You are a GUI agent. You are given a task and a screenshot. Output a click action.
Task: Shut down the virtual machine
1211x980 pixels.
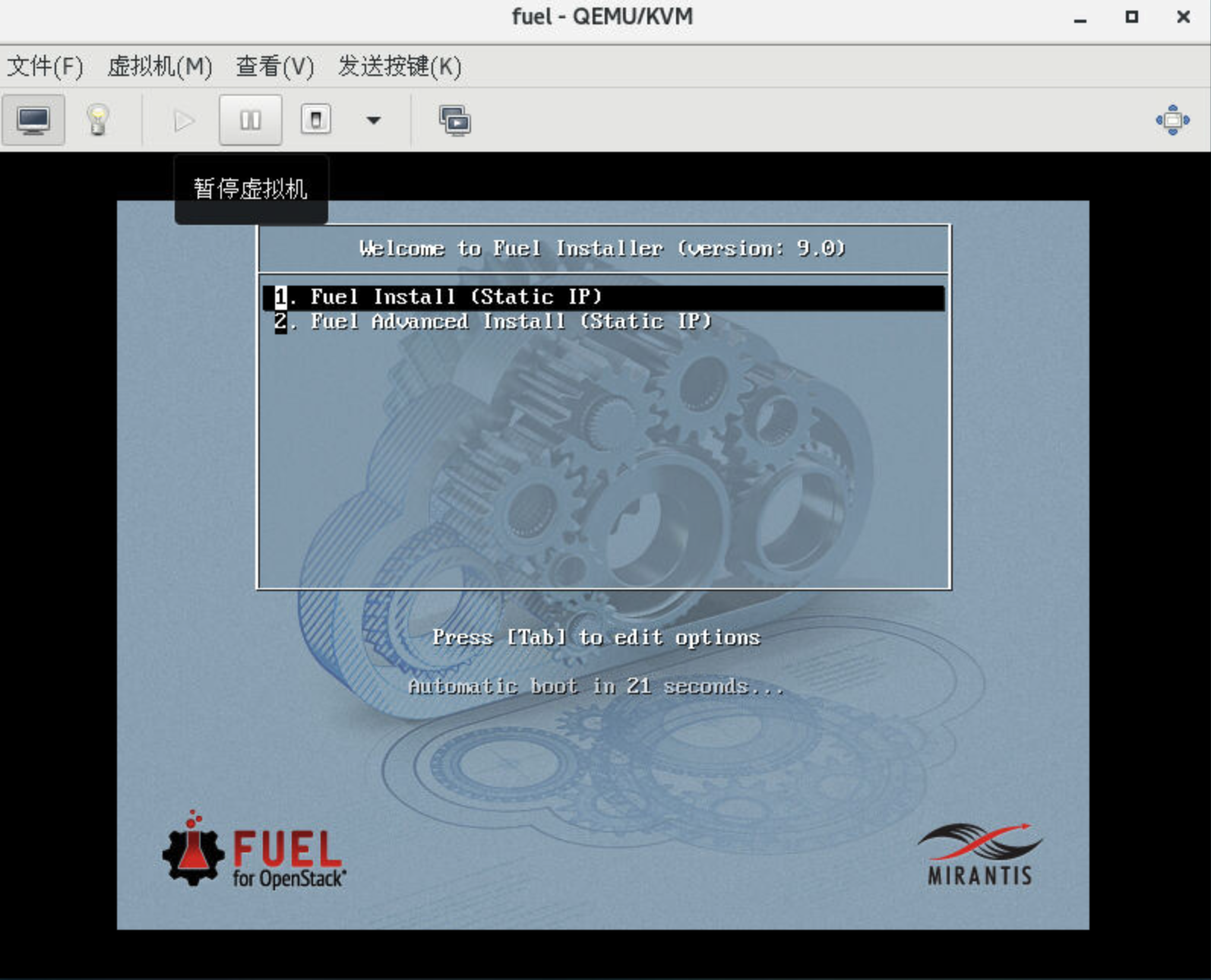pyautogui.click(x=316, y=120)
